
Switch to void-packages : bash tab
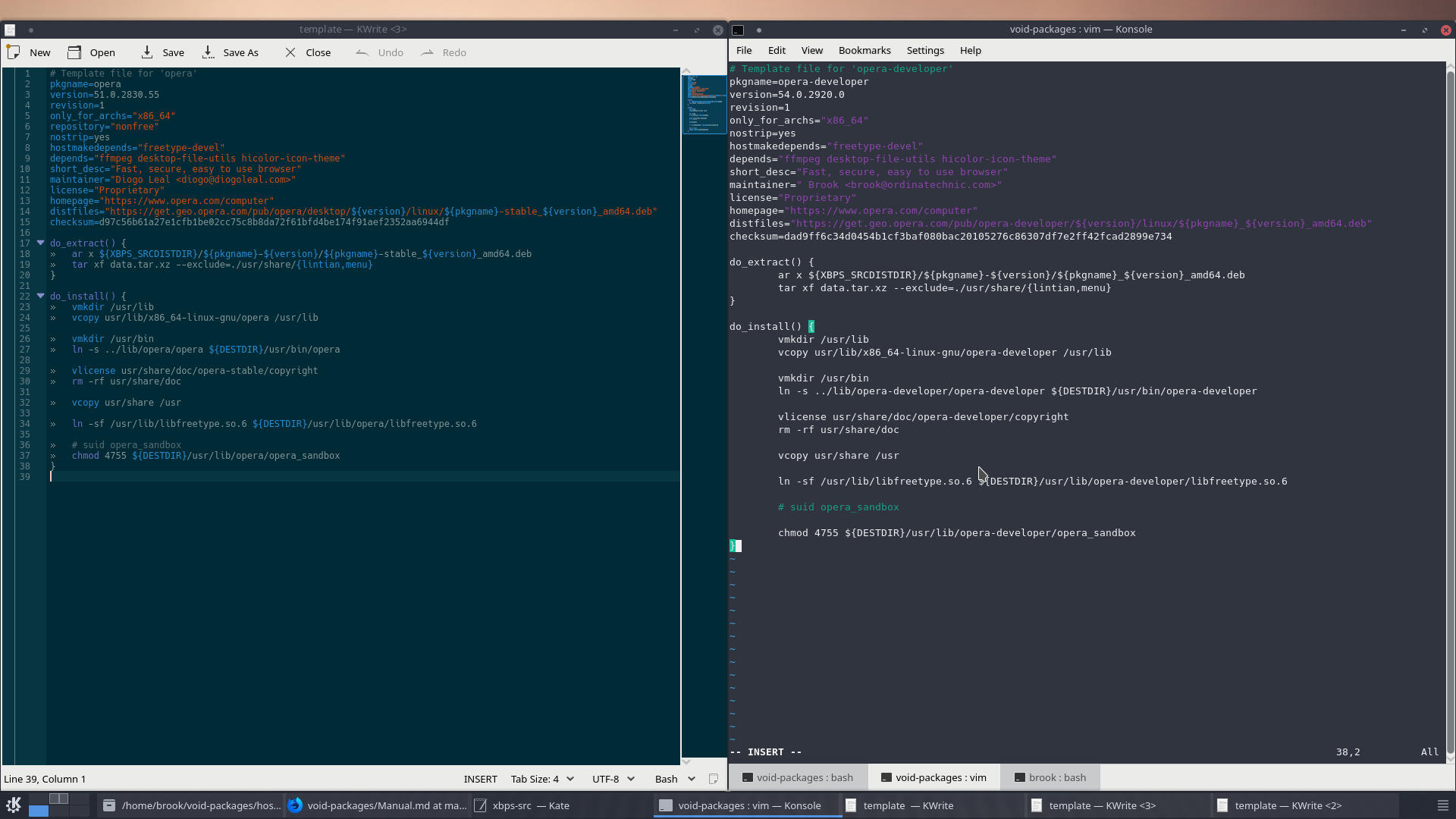click(798, 777)
